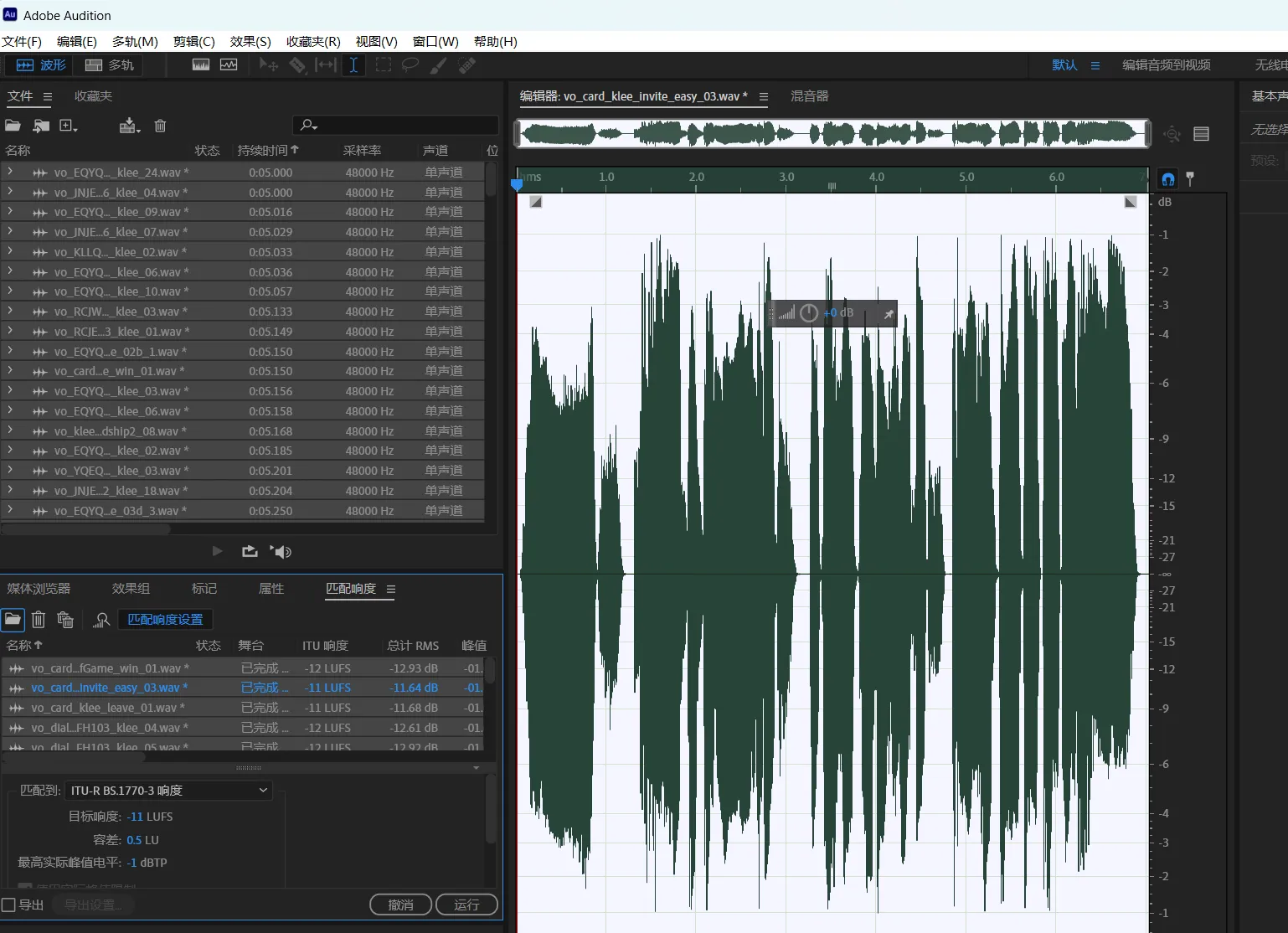Screen dimensions: 1288x933
Task: Open Insert into multitrack dropdown
Action: [130, 126]
